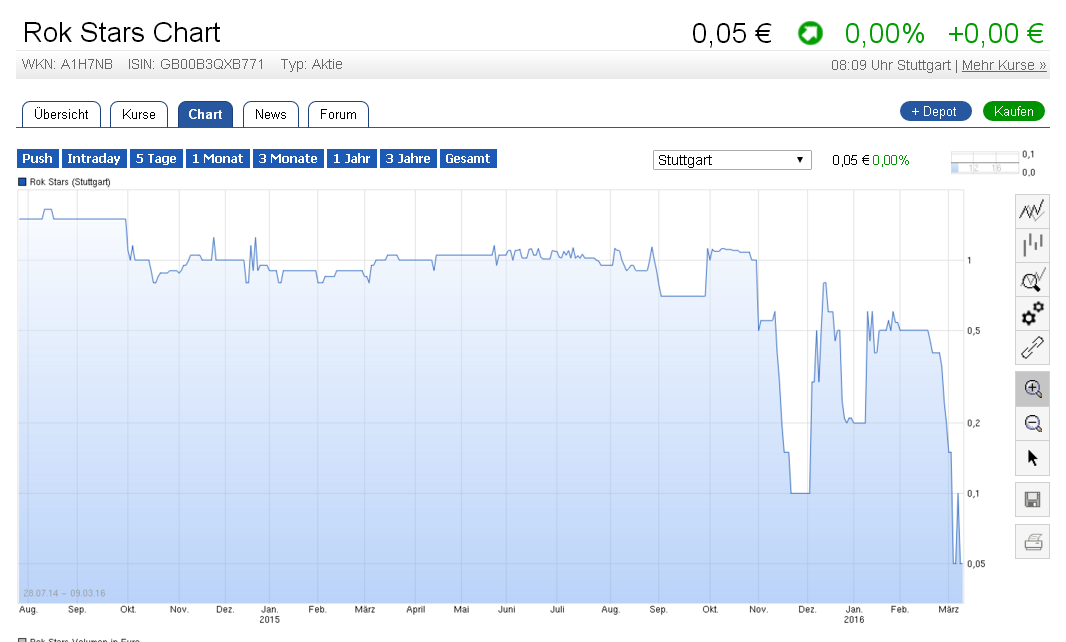Image resolution: width=1066 pixels, height=642 pixels.
Task: Print the chart using printer icon
Action: (x=1032, y=542)
